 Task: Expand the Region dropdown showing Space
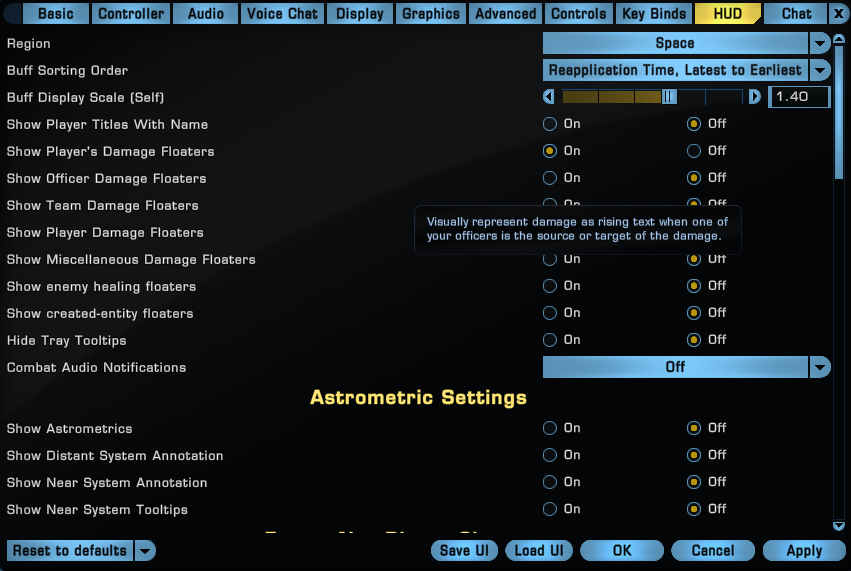[x=820, y=43]
